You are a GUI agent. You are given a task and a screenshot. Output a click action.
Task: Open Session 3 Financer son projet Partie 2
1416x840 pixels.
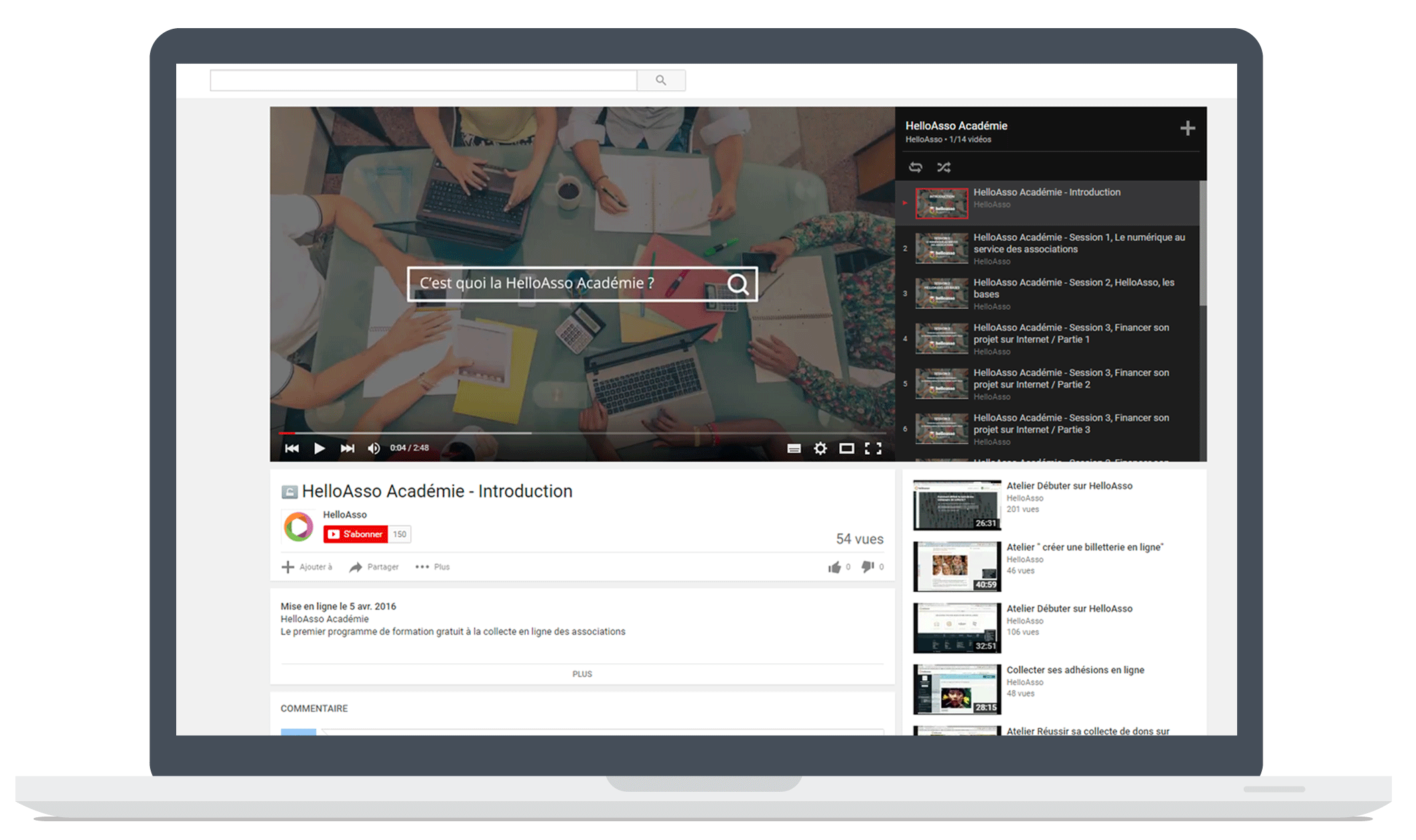pyautogui.click(x=1047, y=384)
